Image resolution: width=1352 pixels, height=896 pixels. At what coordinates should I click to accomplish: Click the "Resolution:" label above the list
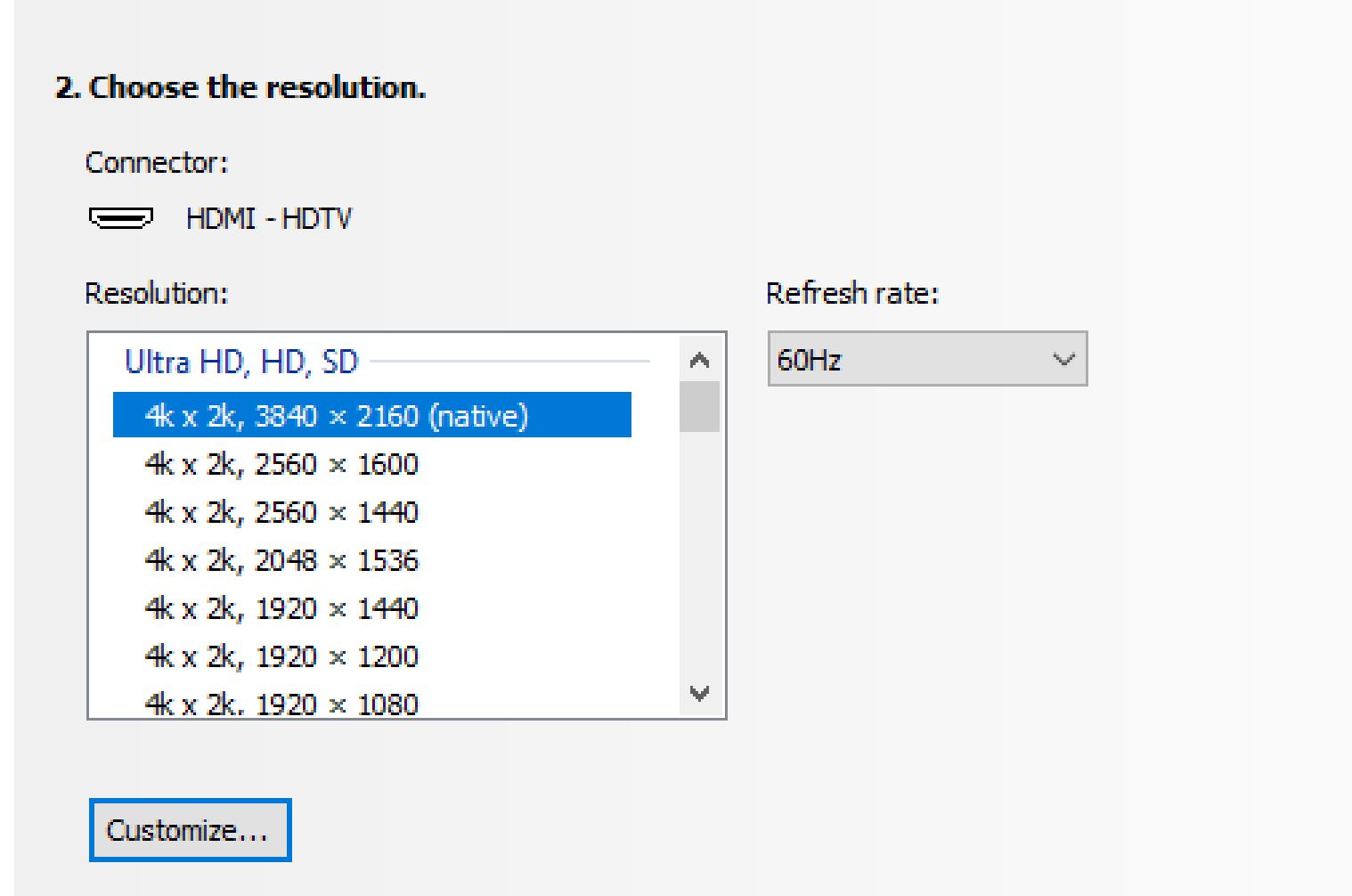pos(157,293)
